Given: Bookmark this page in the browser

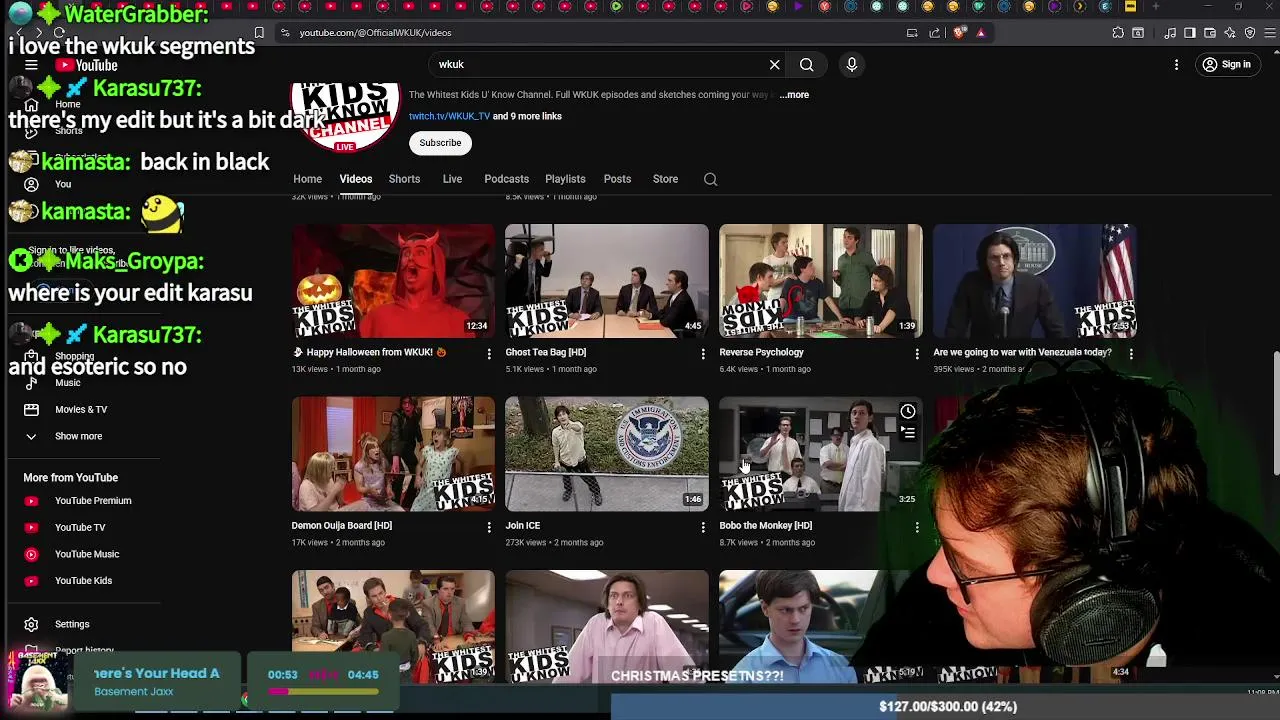Looking at the screenshot, I should pyautogui.click(x=259, y=33).
